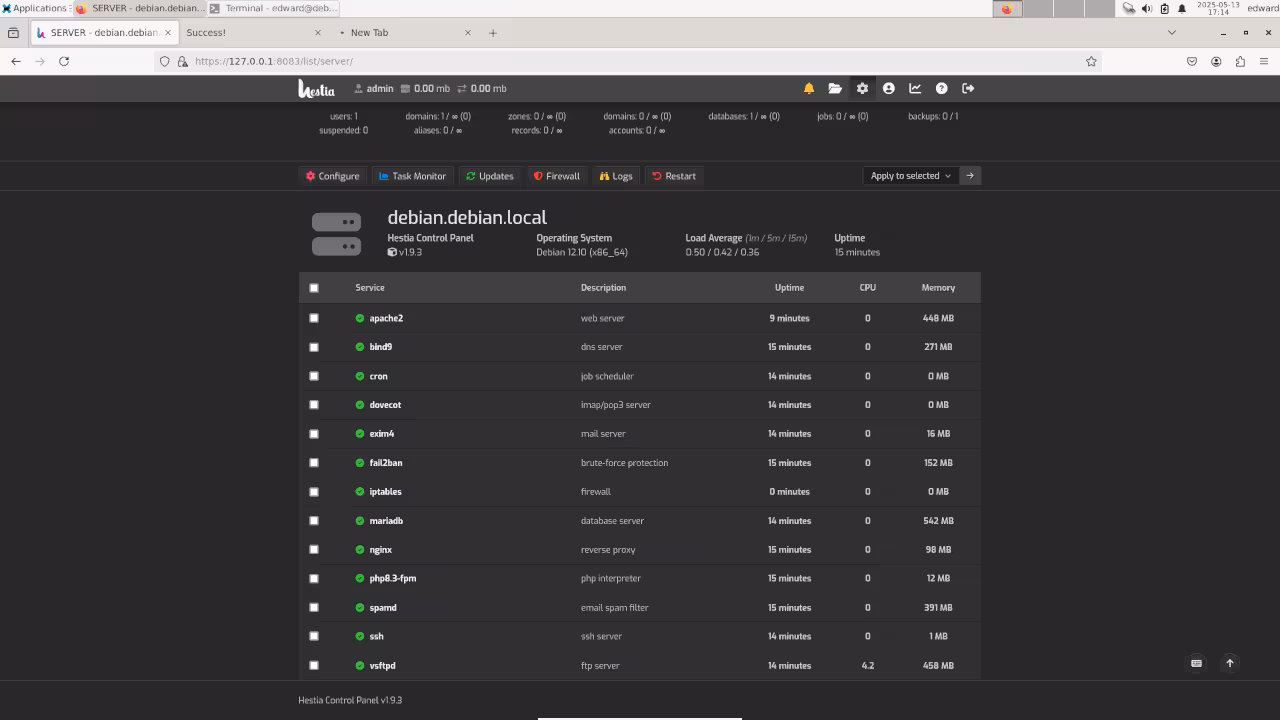
Task: Click the Memory column header
Action: pos(938,288)
